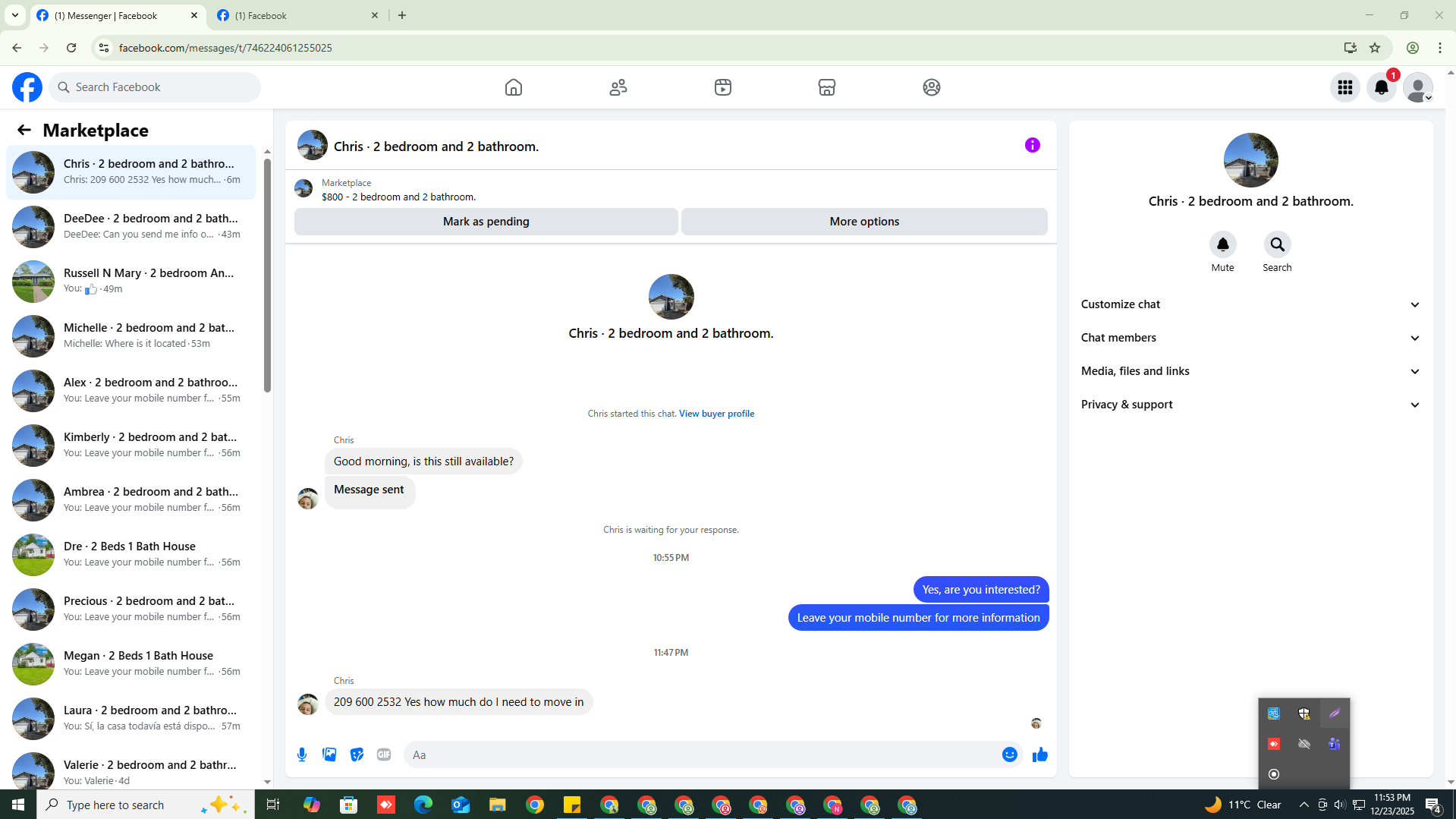Open the Reels video icon
The width and height of the screenshot is (1456, 819).
tap(723, 87)
